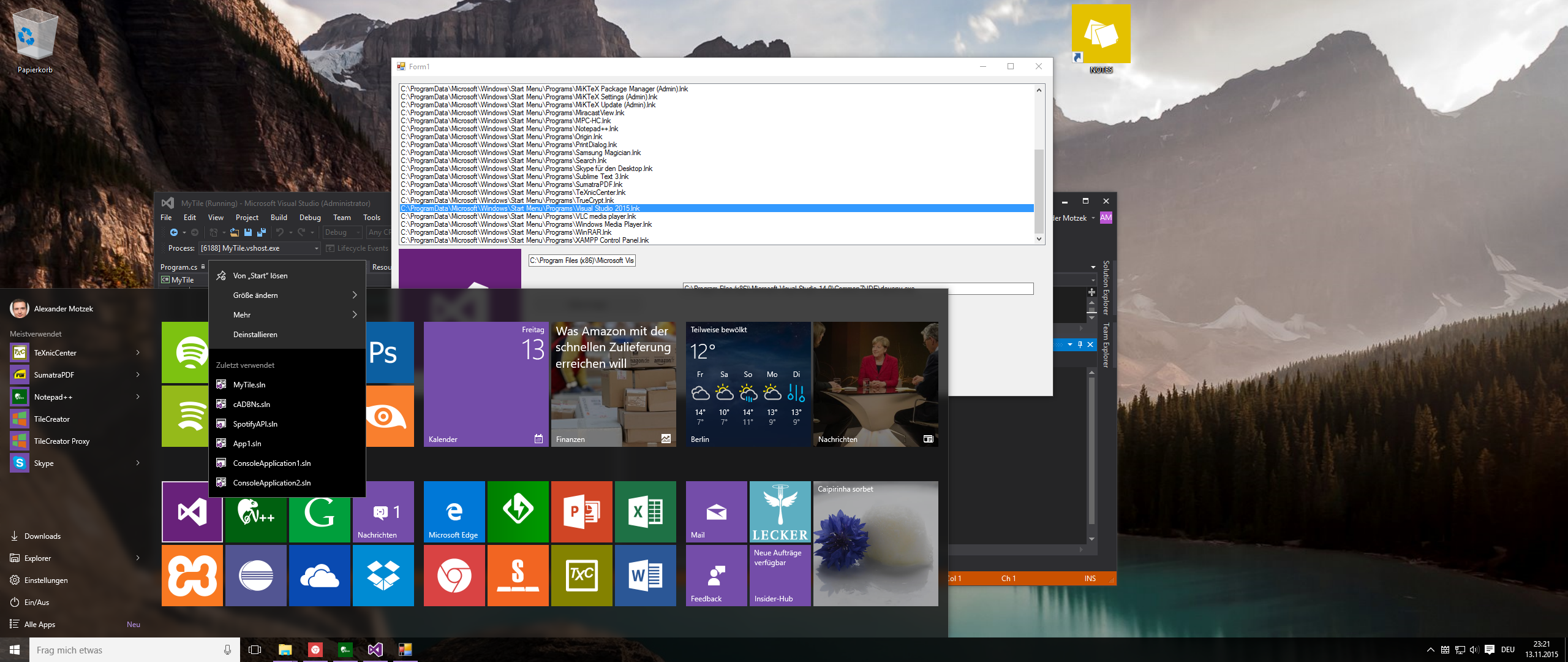Switch to Program.cs tab

179,267
